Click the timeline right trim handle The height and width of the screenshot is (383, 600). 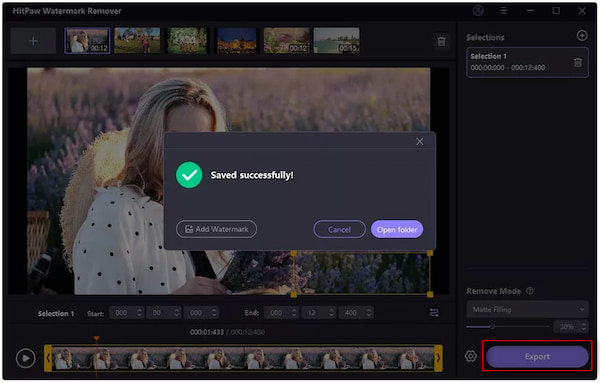point(439,358)
